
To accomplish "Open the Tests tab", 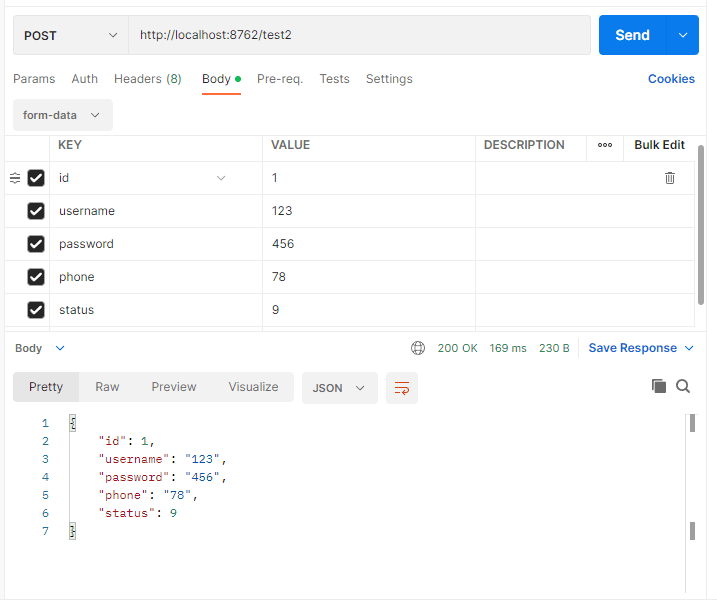I will (334, 79).
